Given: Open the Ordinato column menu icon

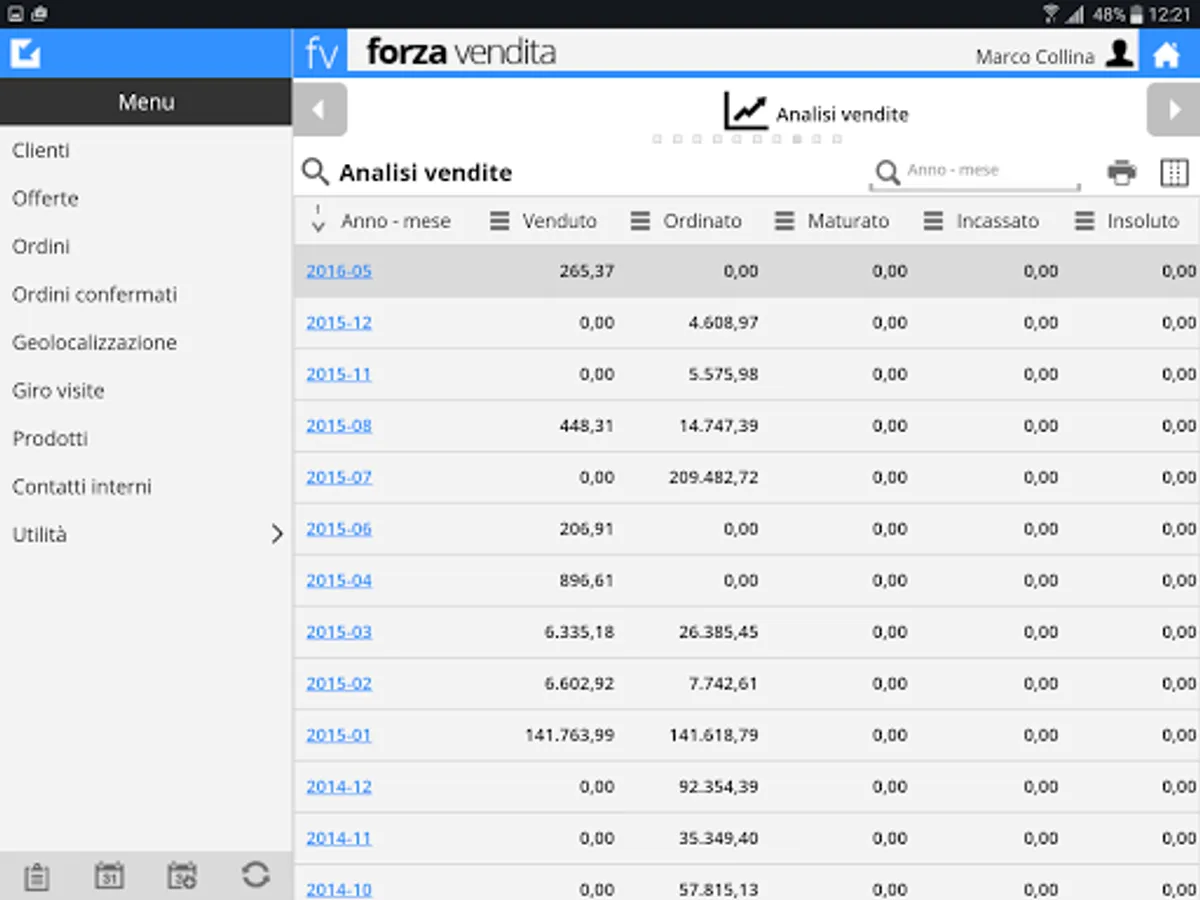Looking at the screenshot, I should [640, 221].
